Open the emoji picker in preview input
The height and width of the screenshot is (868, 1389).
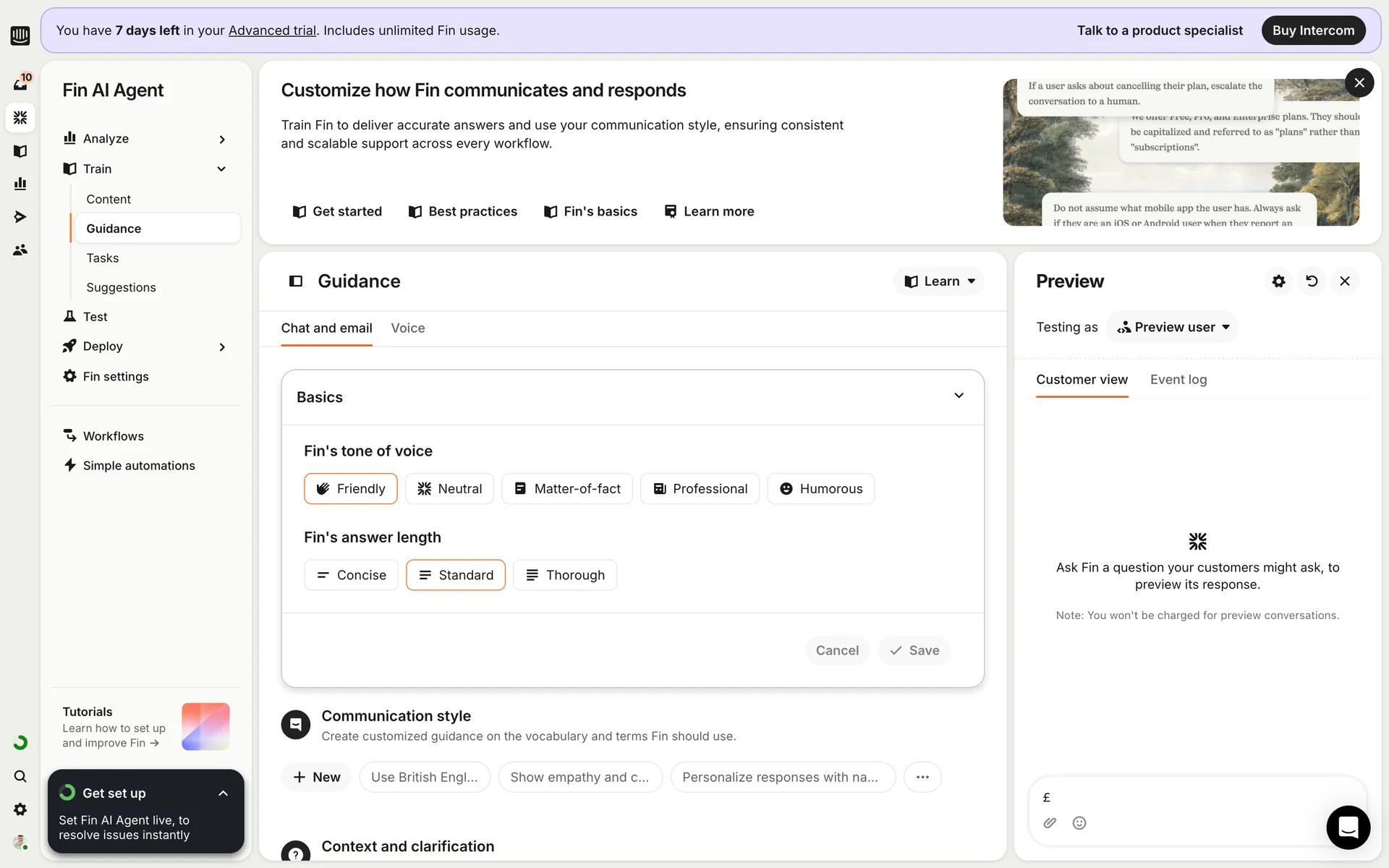[1079, 823]
